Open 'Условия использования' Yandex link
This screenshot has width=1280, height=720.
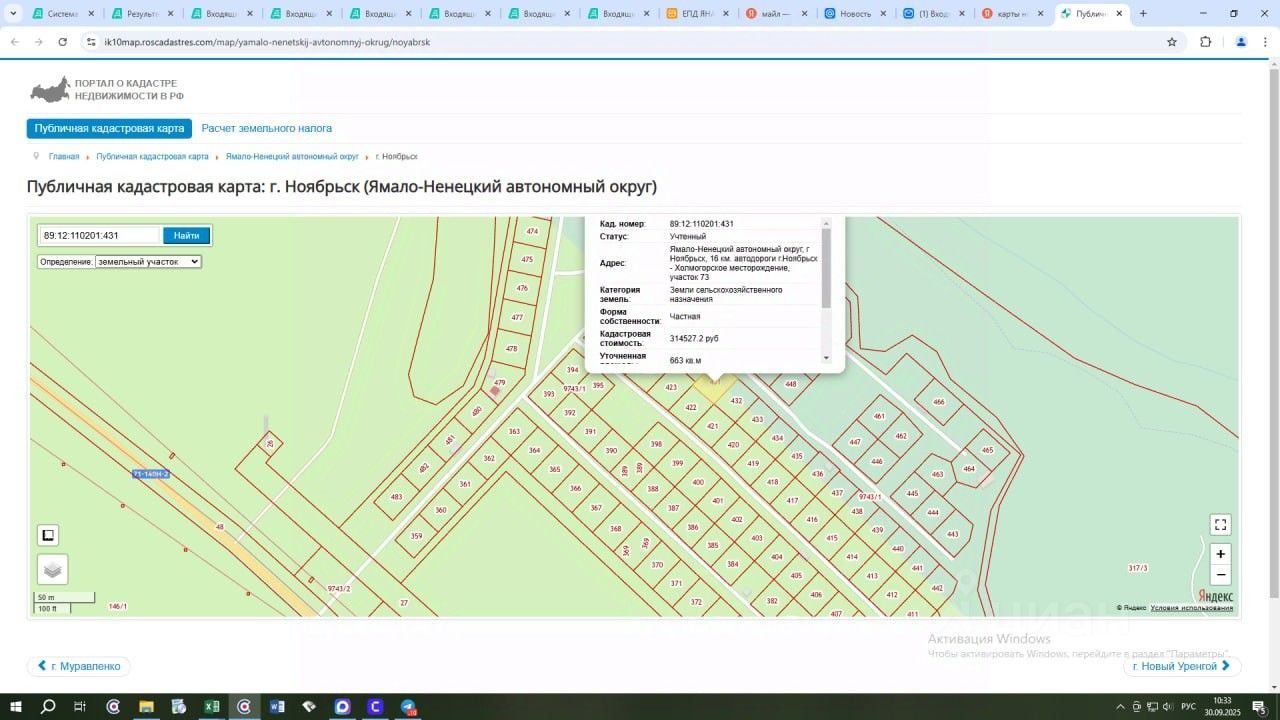(1192, 608)
